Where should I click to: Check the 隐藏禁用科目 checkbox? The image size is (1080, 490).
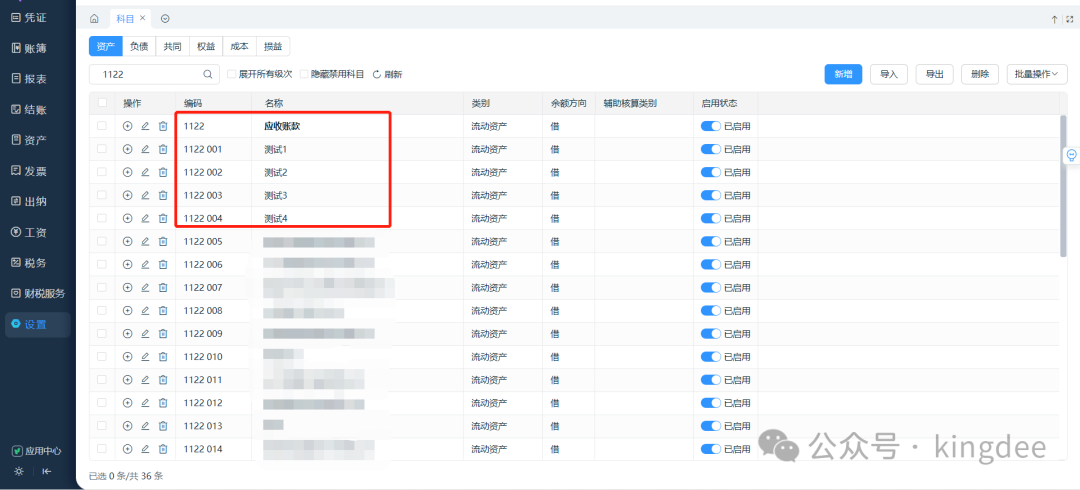(x=304, y=74)
